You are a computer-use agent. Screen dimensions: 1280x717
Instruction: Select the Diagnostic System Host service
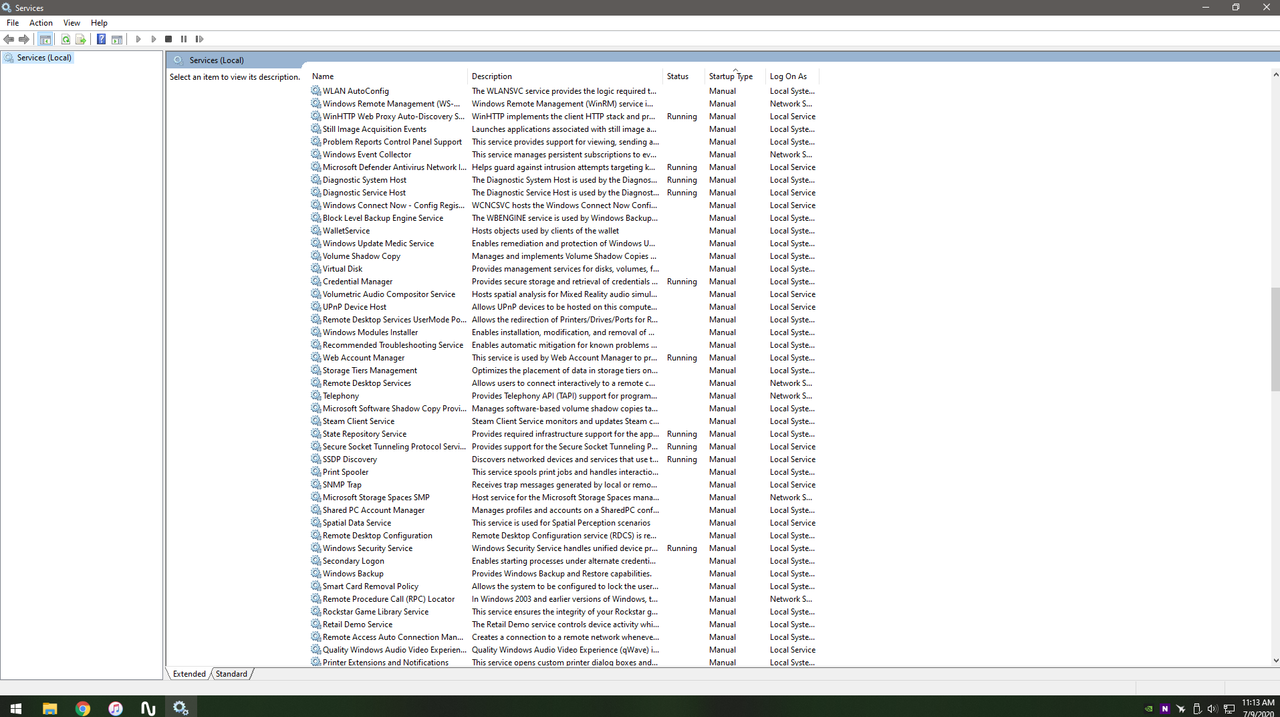coord(564,180)
